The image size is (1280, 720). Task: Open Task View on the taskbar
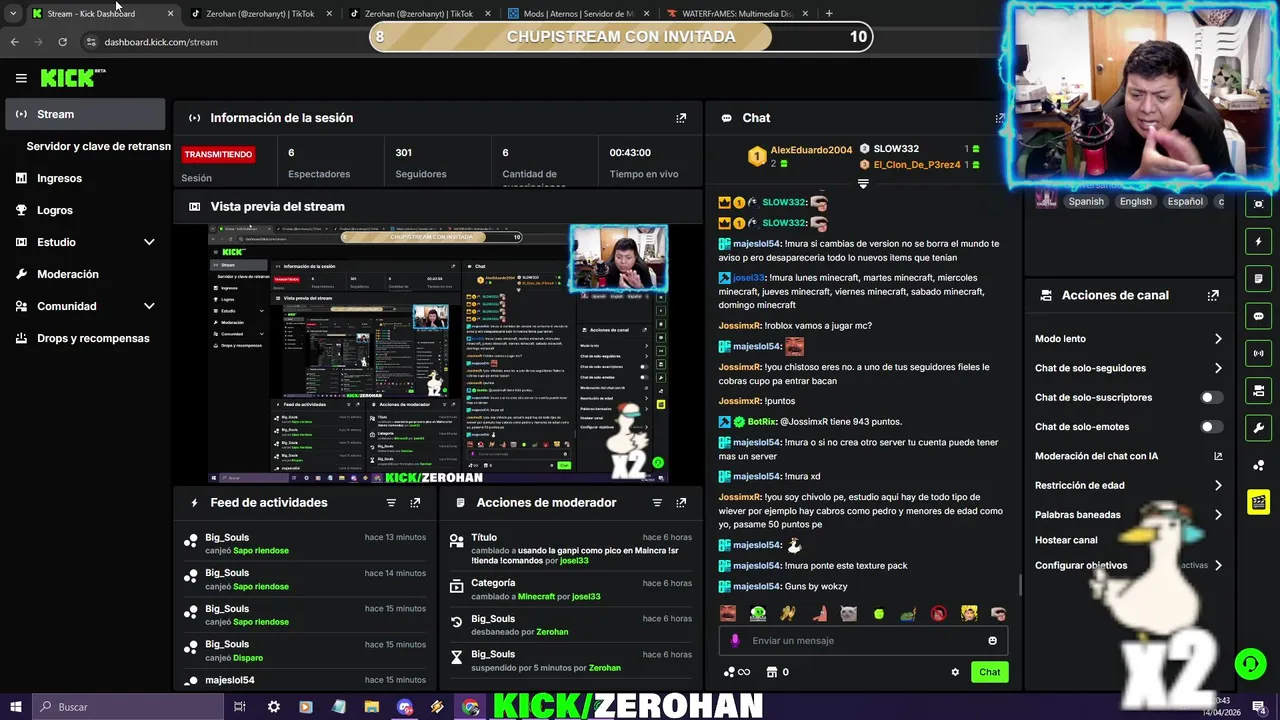[x=240, y=707]
